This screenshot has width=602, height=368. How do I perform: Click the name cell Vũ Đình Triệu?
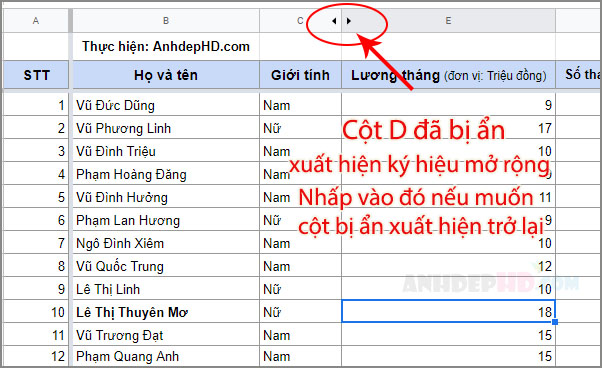click(166, 151)
